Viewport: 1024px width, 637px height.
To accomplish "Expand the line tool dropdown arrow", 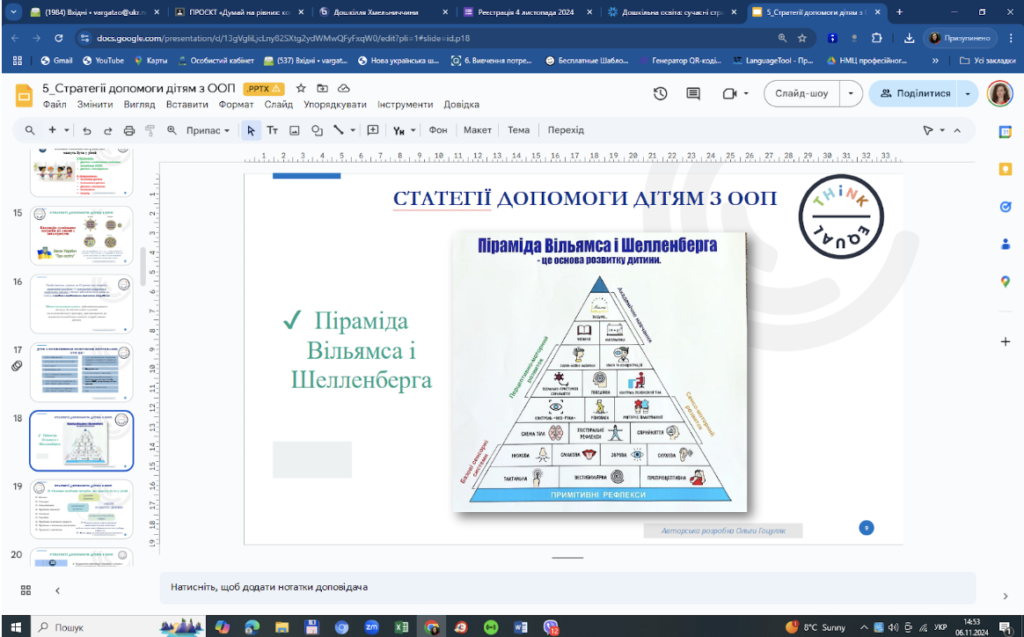I will [353, 130].
